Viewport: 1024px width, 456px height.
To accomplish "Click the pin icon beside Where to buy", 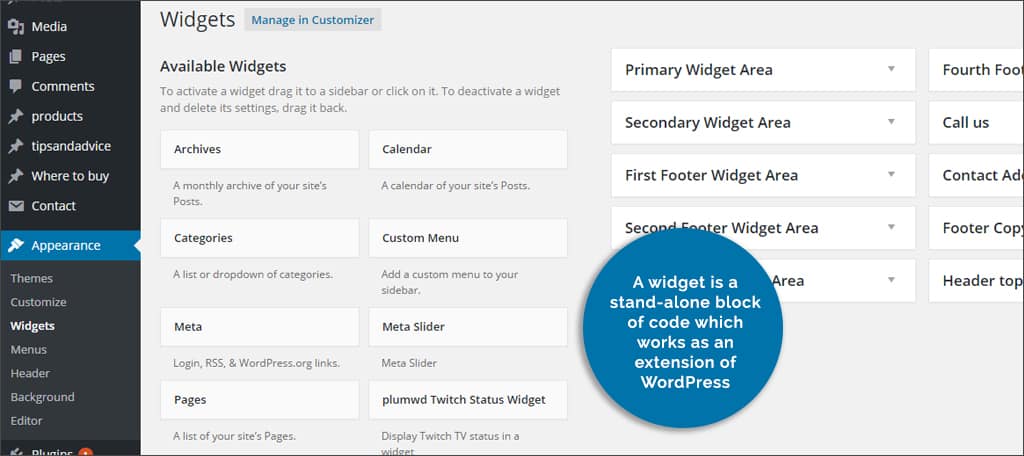I will [x=16, y=176].
